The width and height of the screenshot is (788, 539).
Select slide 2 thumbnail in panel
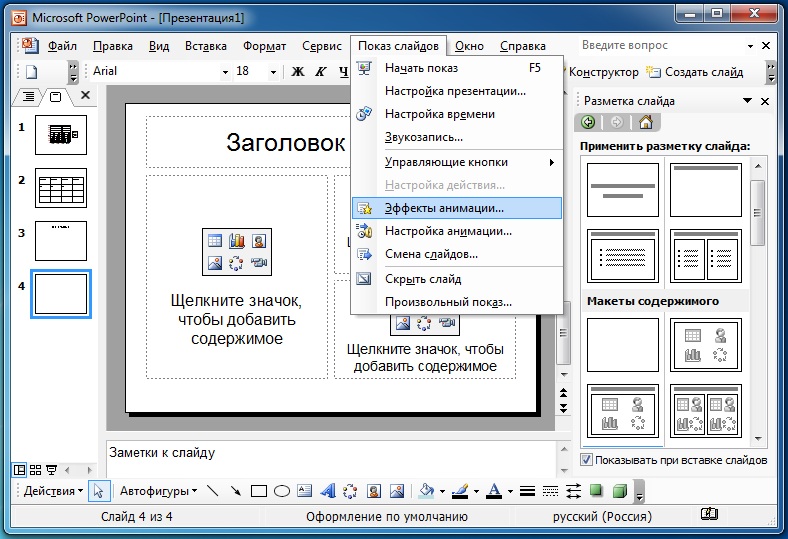coord(61,187)
